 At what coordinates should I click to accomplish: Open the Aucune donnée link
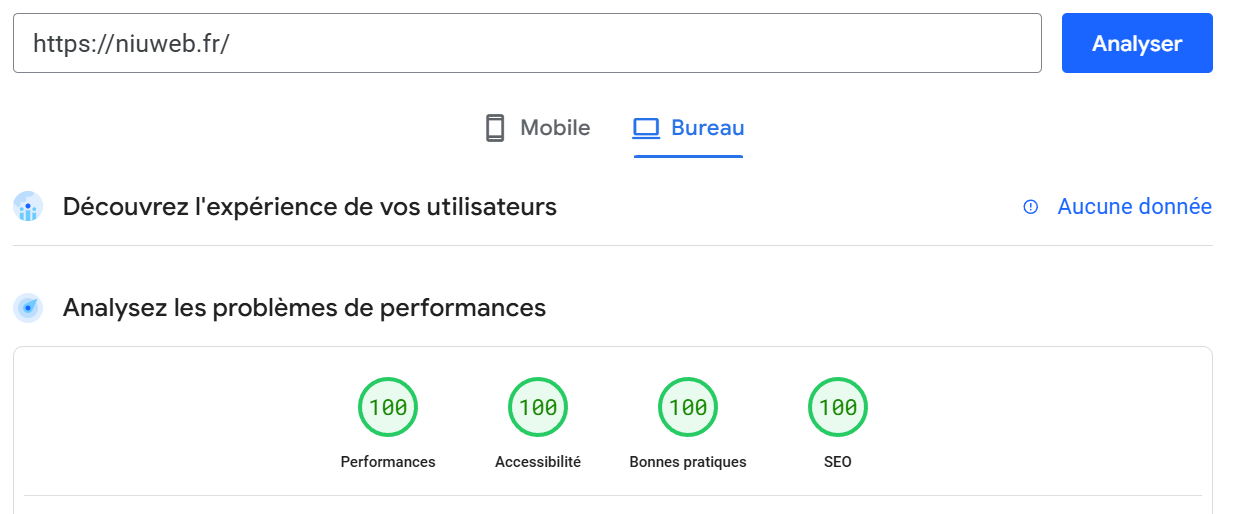1135,207
